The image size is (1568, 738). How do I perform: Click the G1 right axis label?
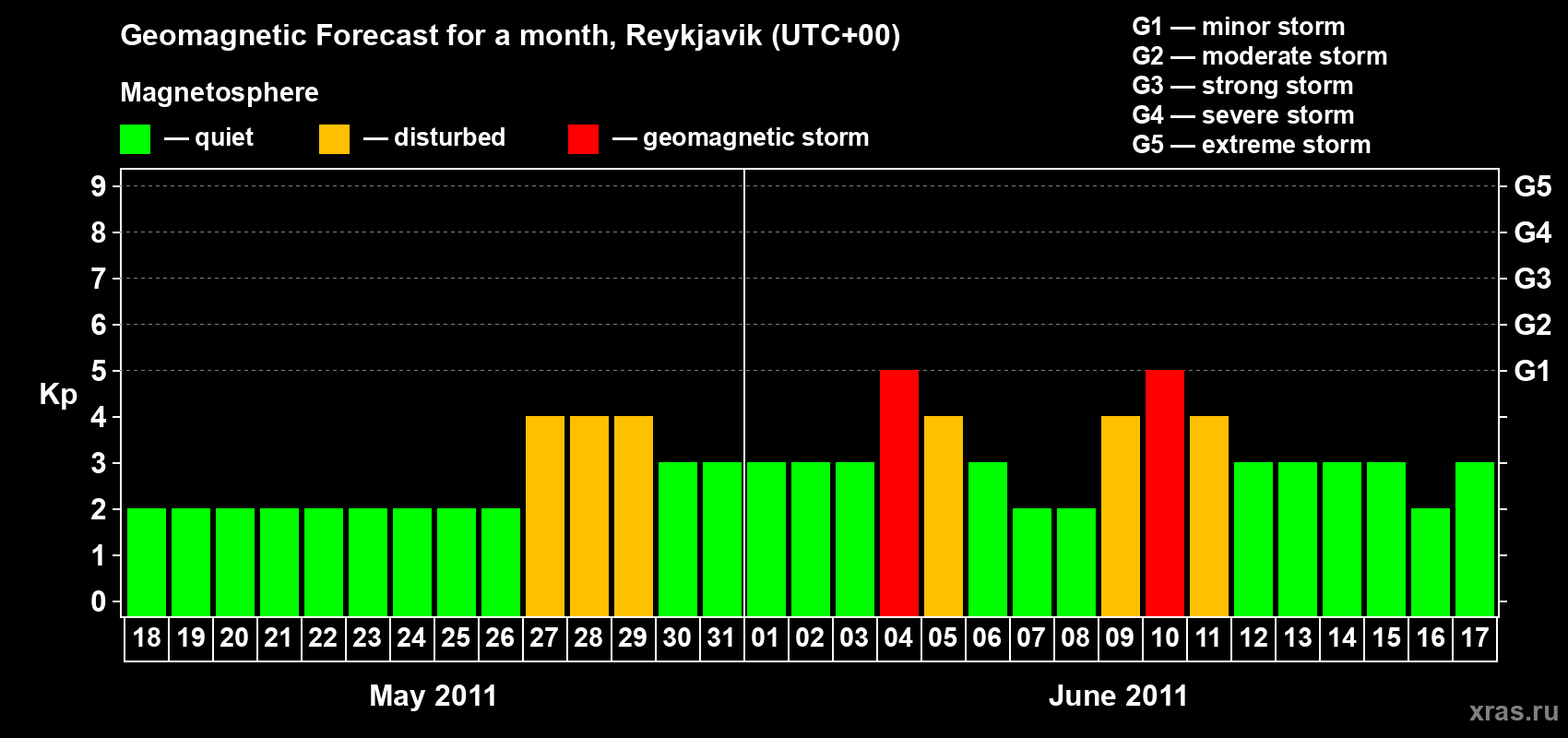tap(1533, 371)
